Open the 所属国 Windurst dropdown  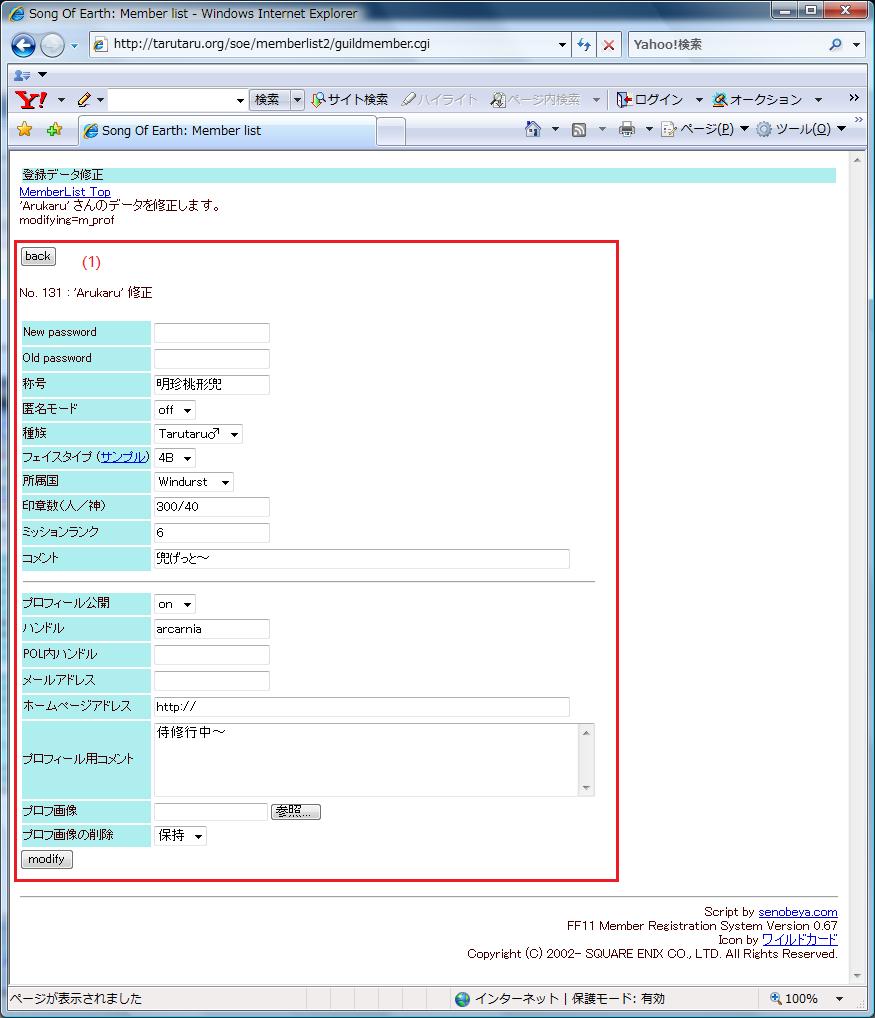pos(194,482)
